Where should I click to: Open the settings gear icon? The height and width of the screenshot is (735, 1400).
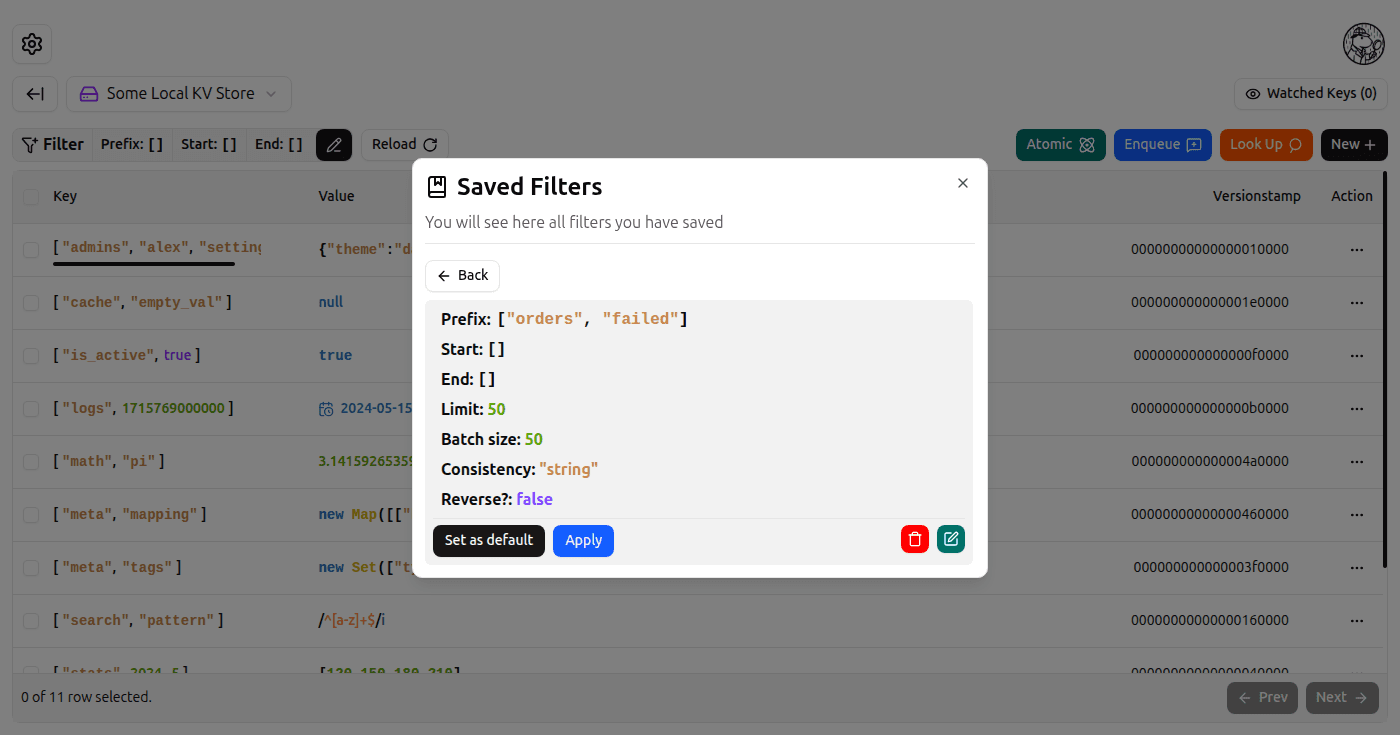pyautogui.click(x=32, y=44)
